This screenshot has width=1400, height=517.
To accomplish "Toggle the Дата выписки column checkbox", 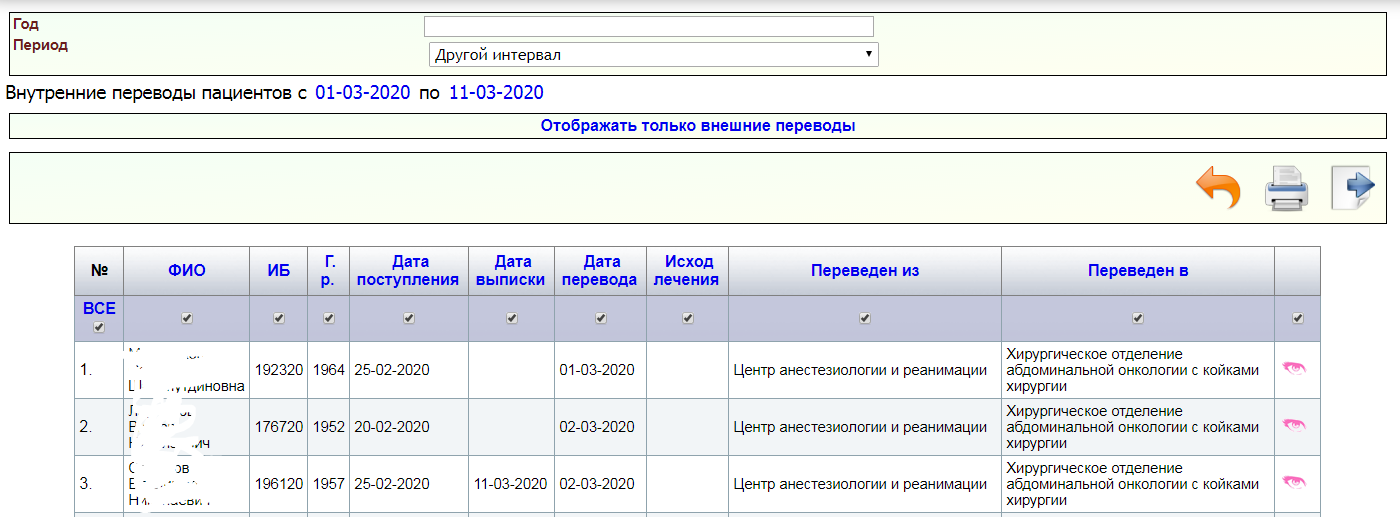I will (512, 318).
